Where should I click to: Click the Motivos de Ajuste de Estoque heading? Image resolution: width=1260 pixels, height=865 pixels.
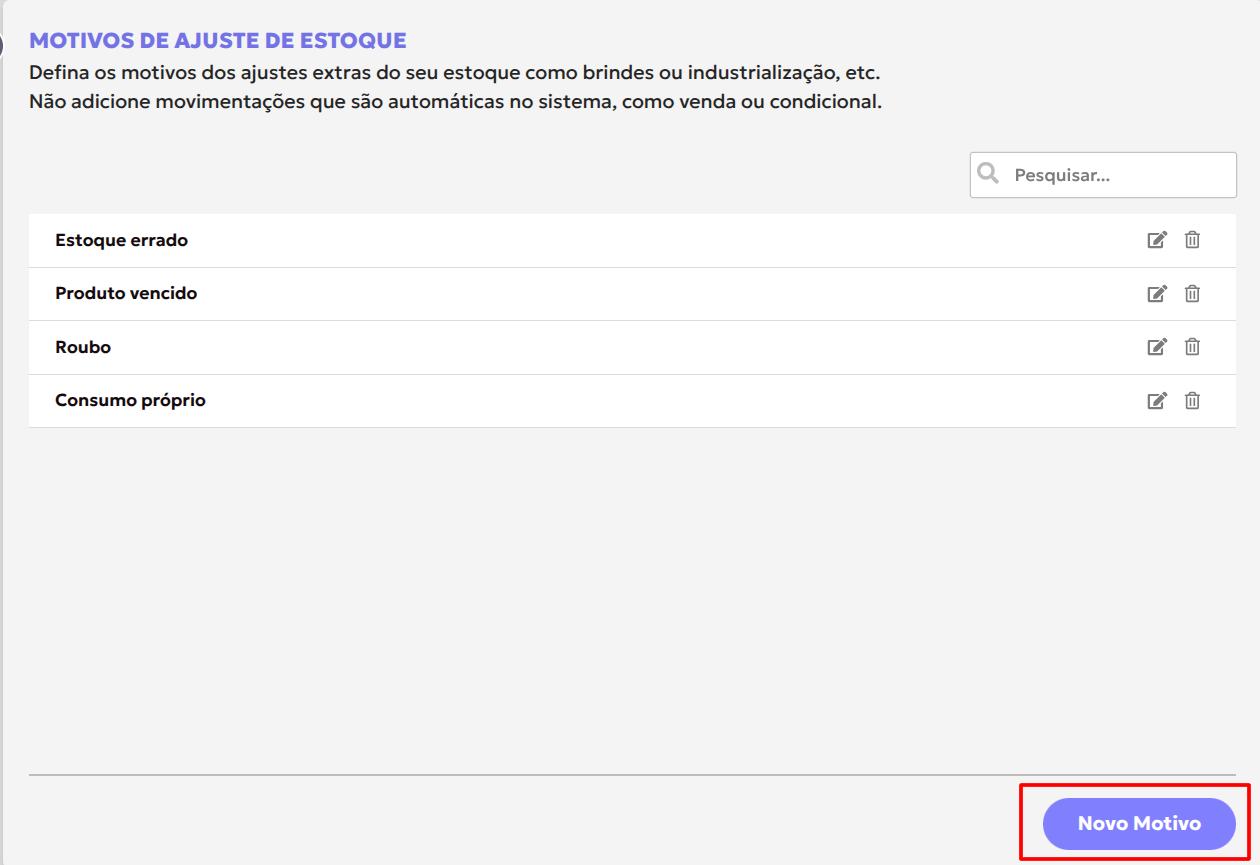pos(218,41)
